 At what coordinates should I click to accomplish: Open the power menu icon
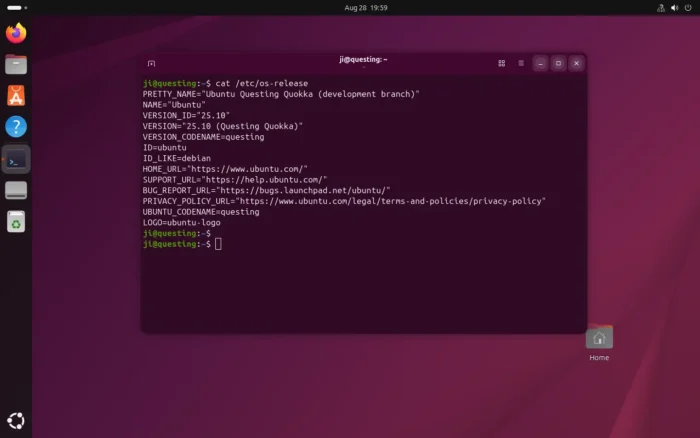coord(688,8)
